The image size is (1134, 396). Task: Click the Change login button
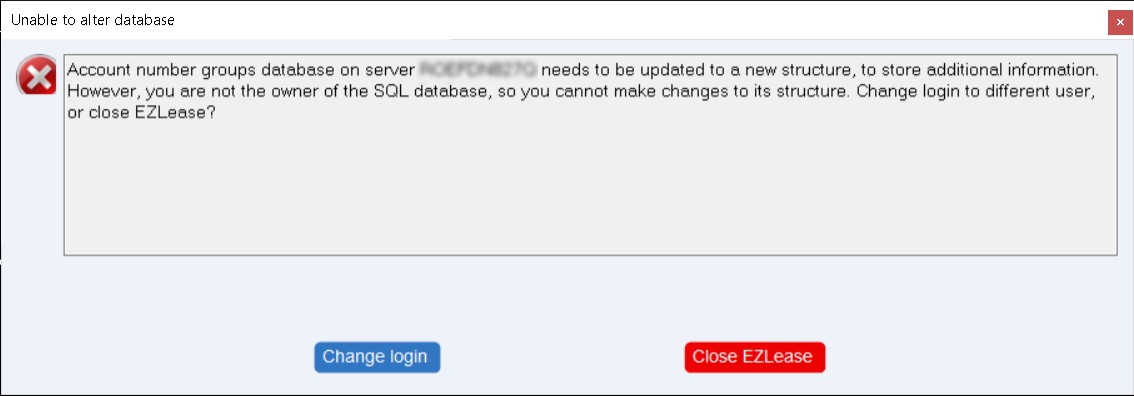[377, 357]
